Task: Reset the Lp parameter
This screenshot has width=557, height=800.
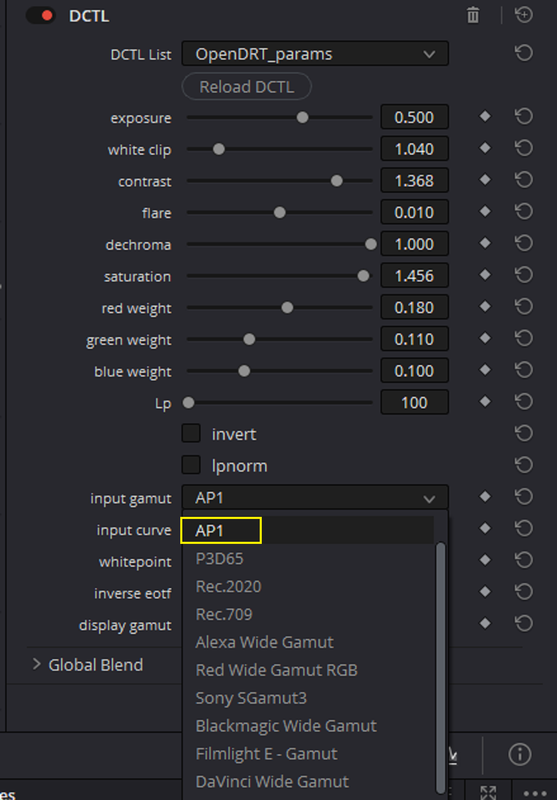Action: [524, 402]
